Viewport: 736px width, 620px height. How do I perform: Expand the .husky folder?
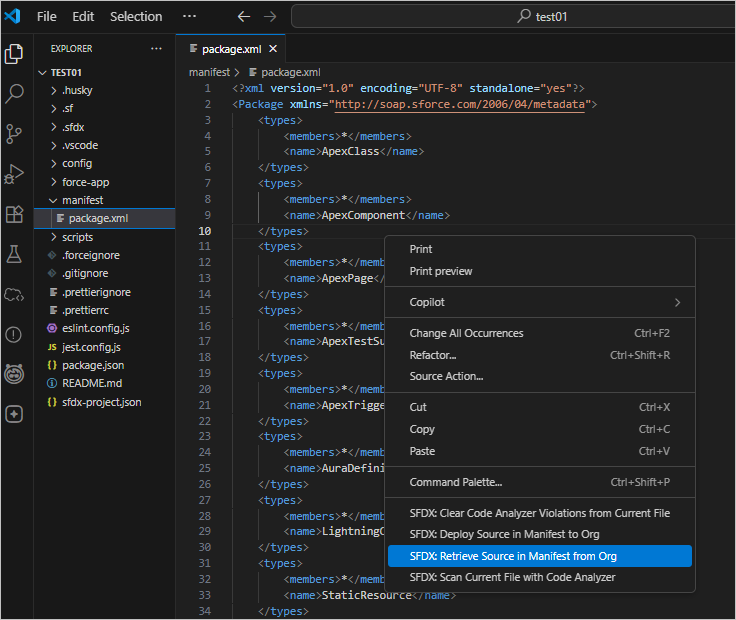coord(104,91)
